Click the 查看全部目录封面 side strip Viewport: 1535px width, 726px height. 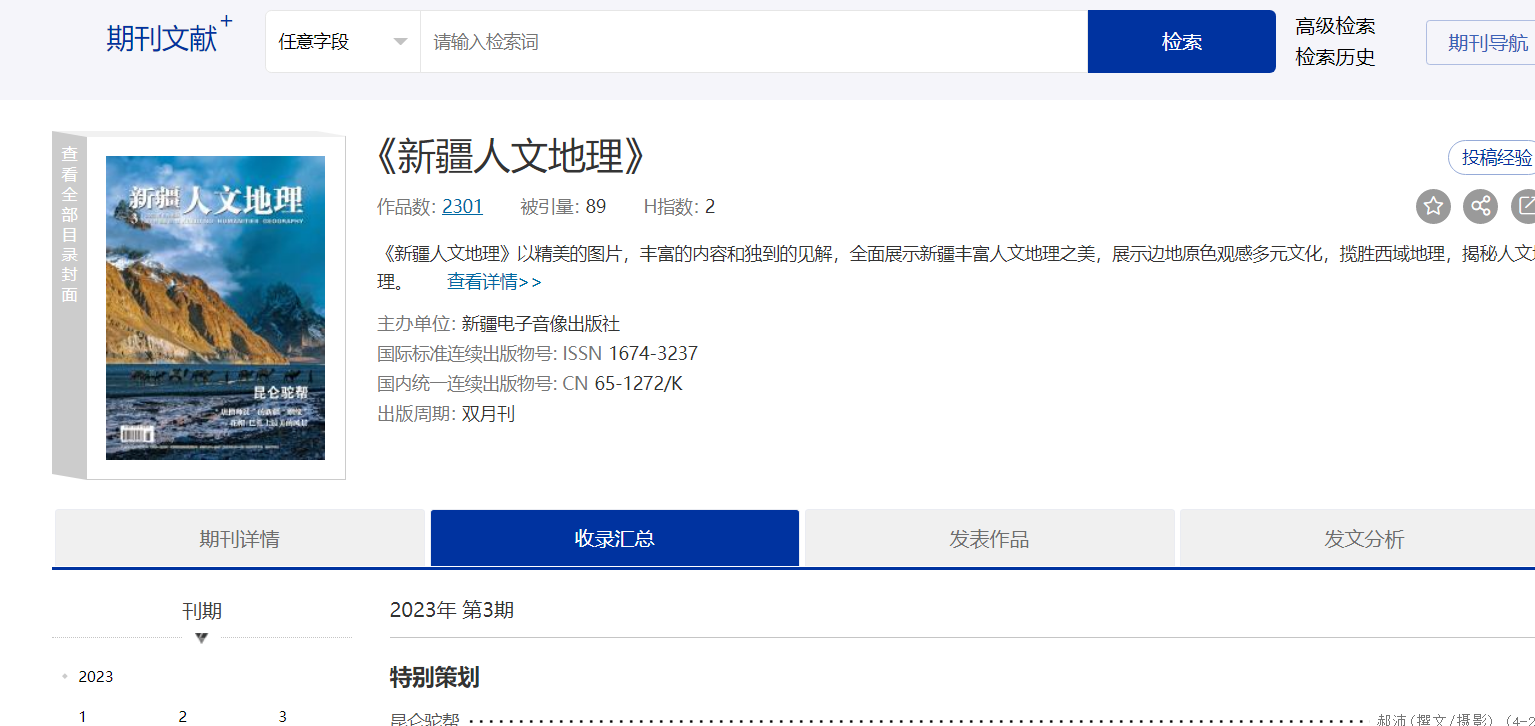69,305
